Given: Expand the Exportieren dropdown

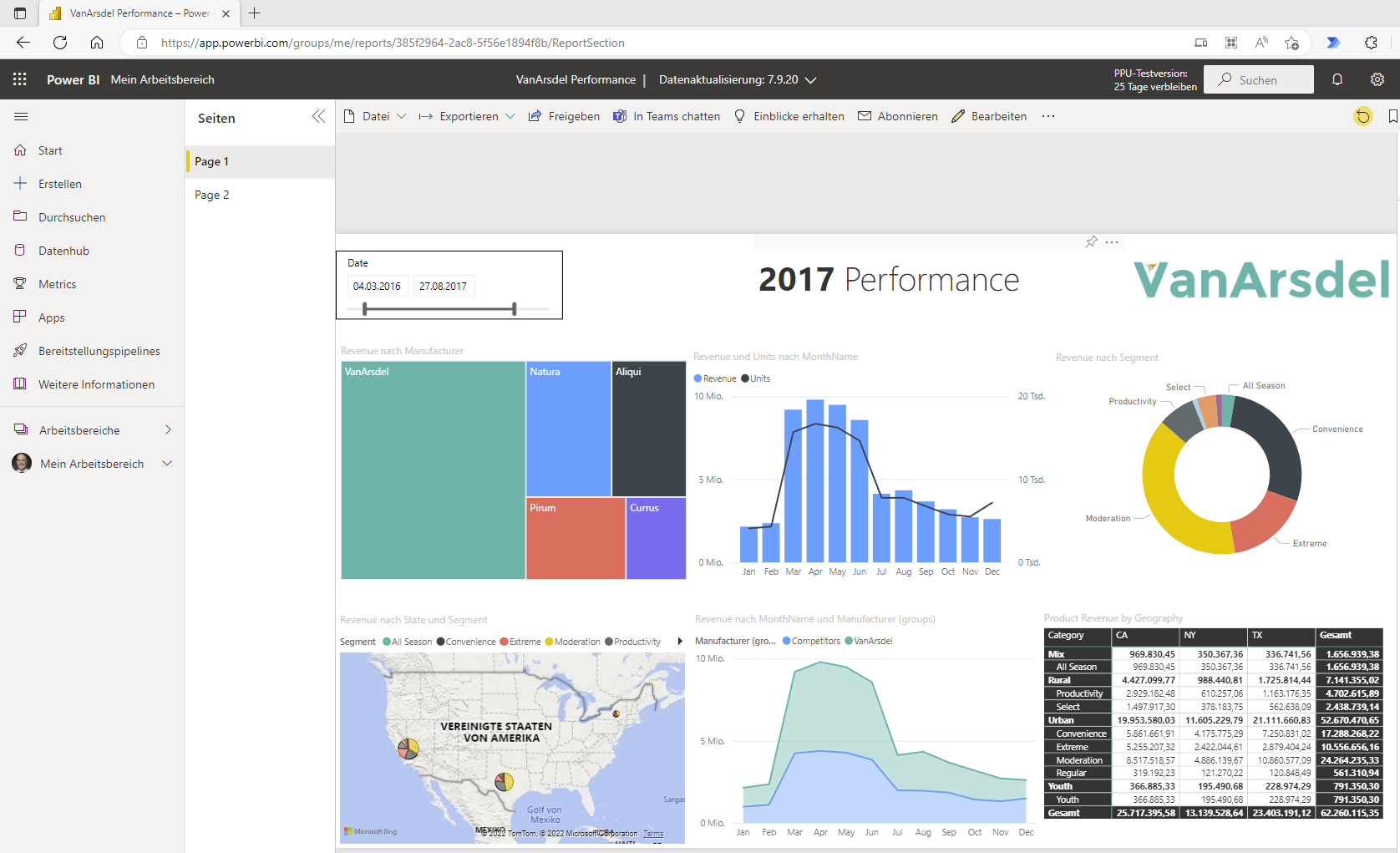Looking at the screenshot, I should point(467,117).
